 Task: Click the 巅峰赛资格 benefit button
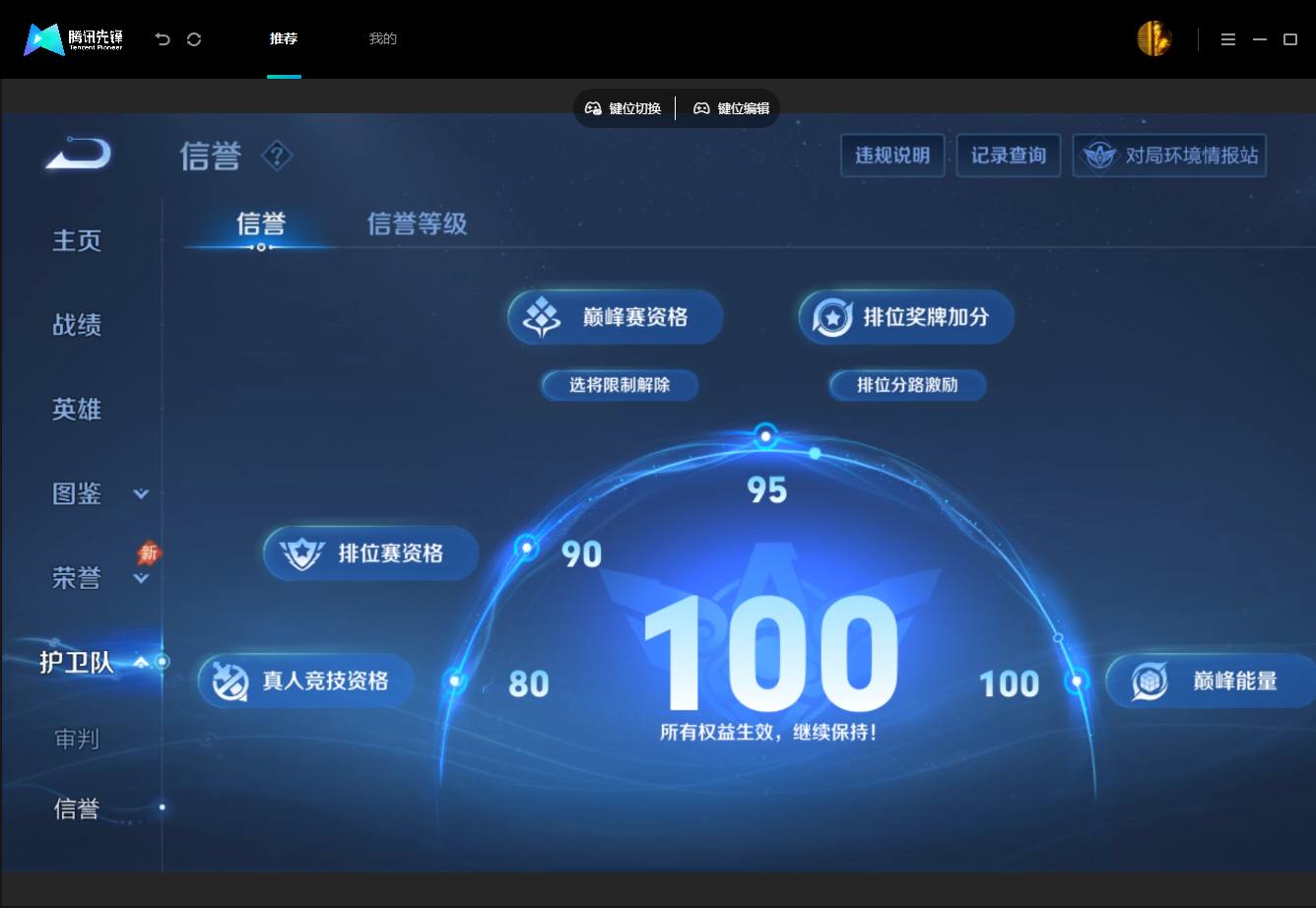(x=616, y=317)
